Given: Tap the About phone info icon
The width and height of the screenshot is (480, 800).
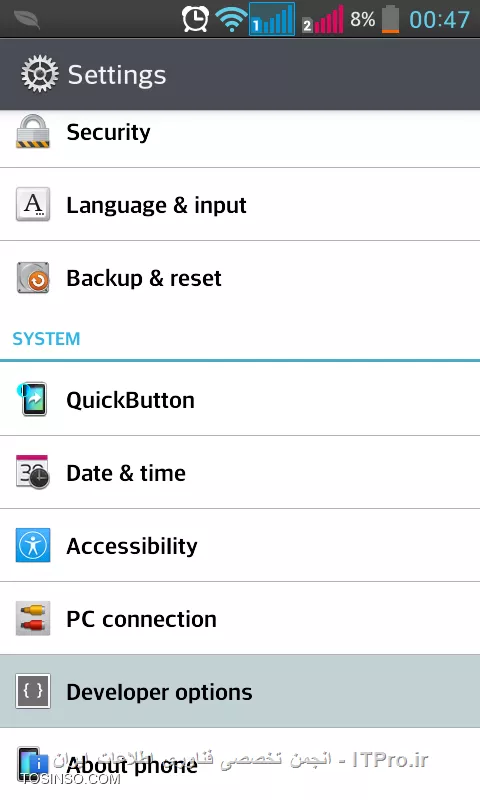Looking at the screenshot, I should 33,764.
